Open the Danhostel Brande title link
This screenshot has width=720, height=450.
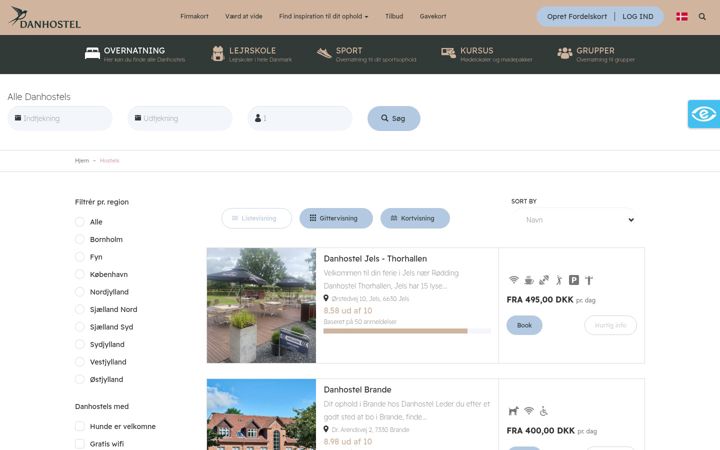[x=357, y=389]
